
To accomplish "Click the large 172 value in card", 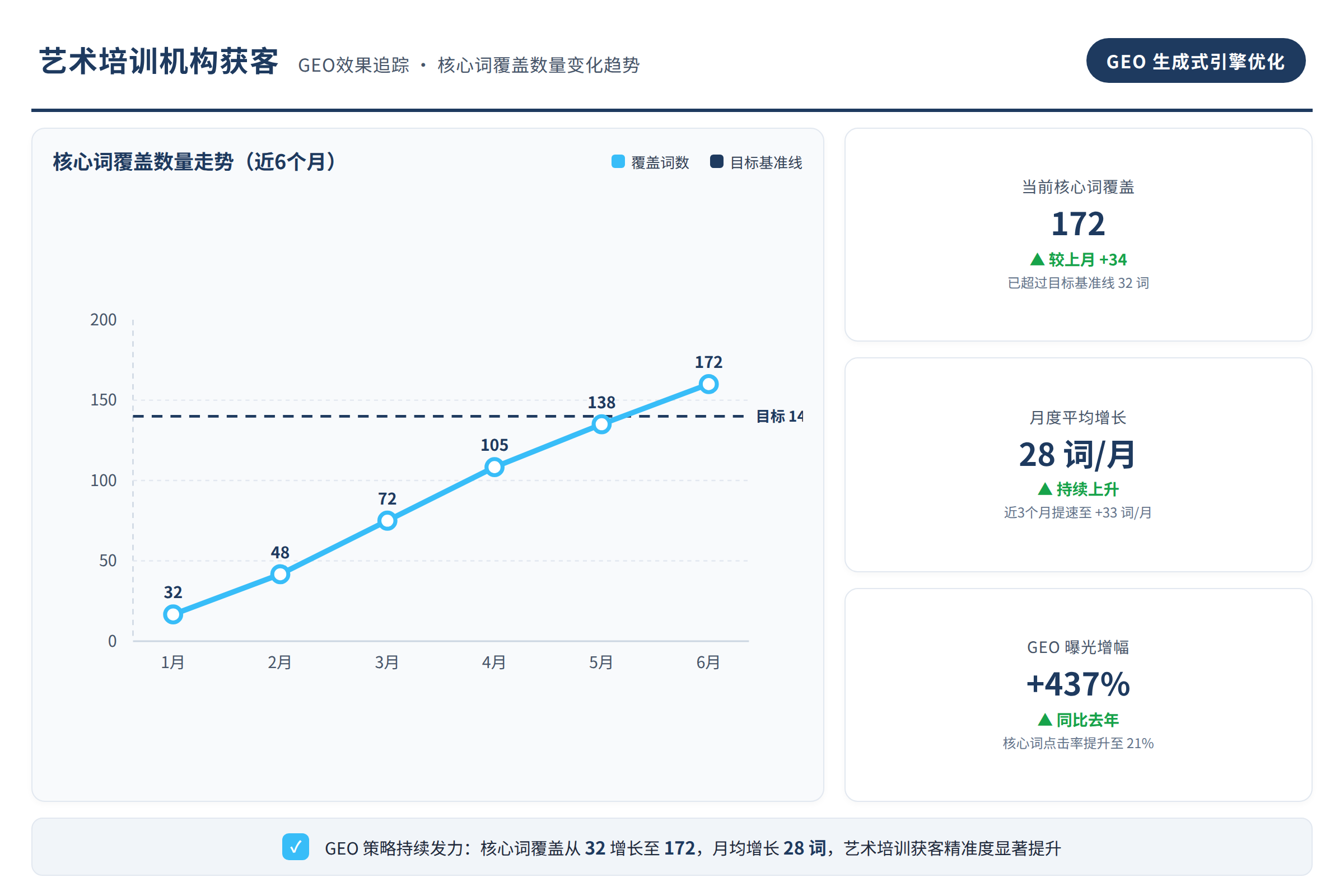I will pos(1077,223).
